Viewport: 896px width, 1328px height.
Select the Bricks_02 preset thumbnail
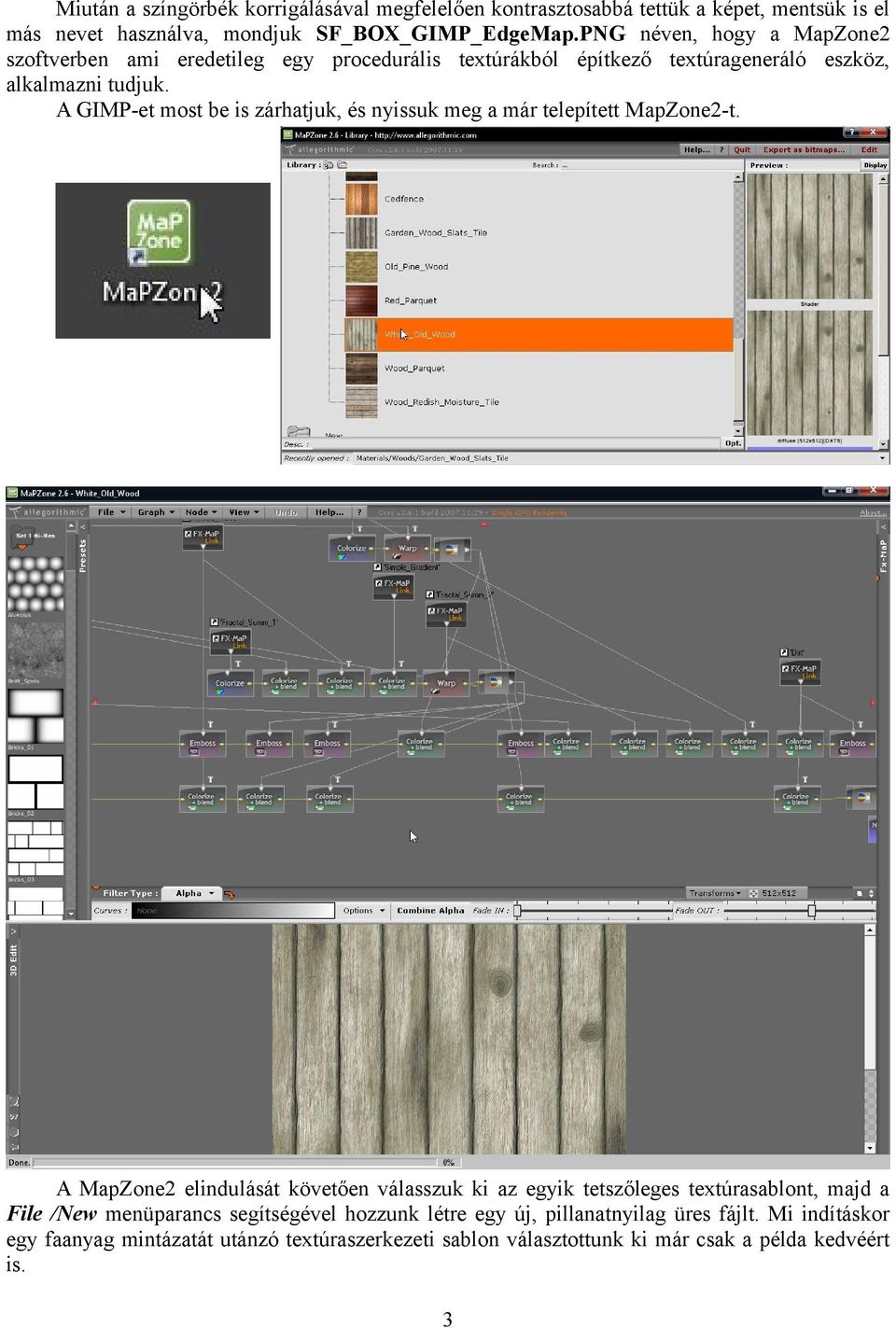35,782
